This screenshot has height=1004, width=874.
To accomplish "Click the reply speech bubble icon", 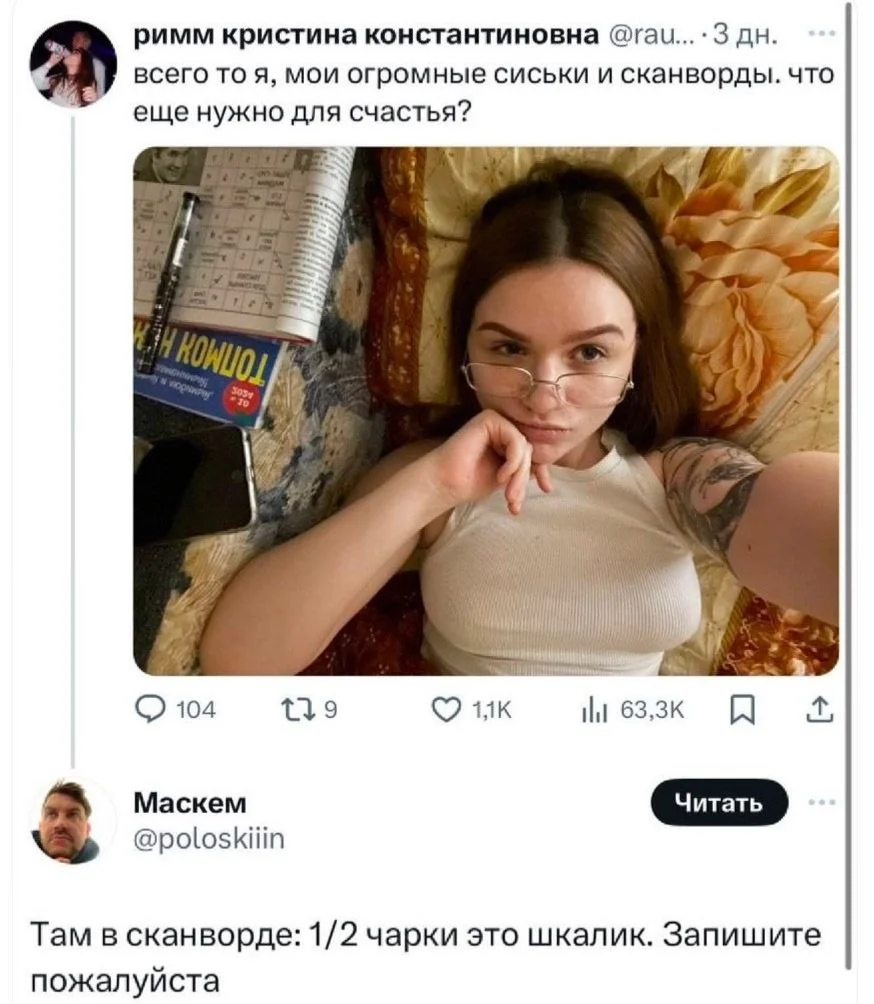I will click(150, 710).
